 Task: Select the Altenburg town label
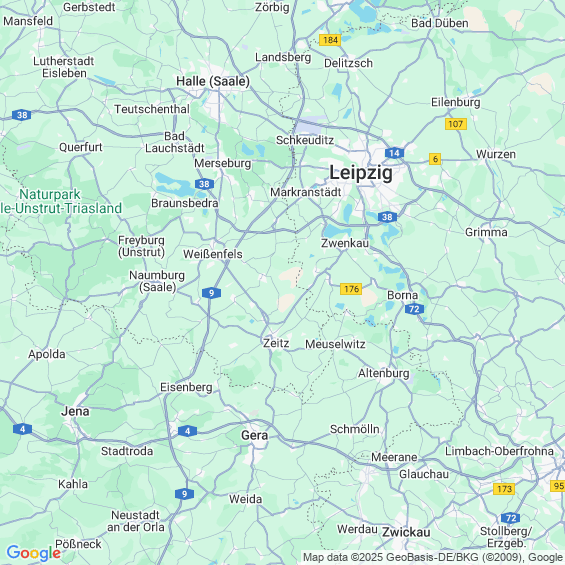click(384, 373)
